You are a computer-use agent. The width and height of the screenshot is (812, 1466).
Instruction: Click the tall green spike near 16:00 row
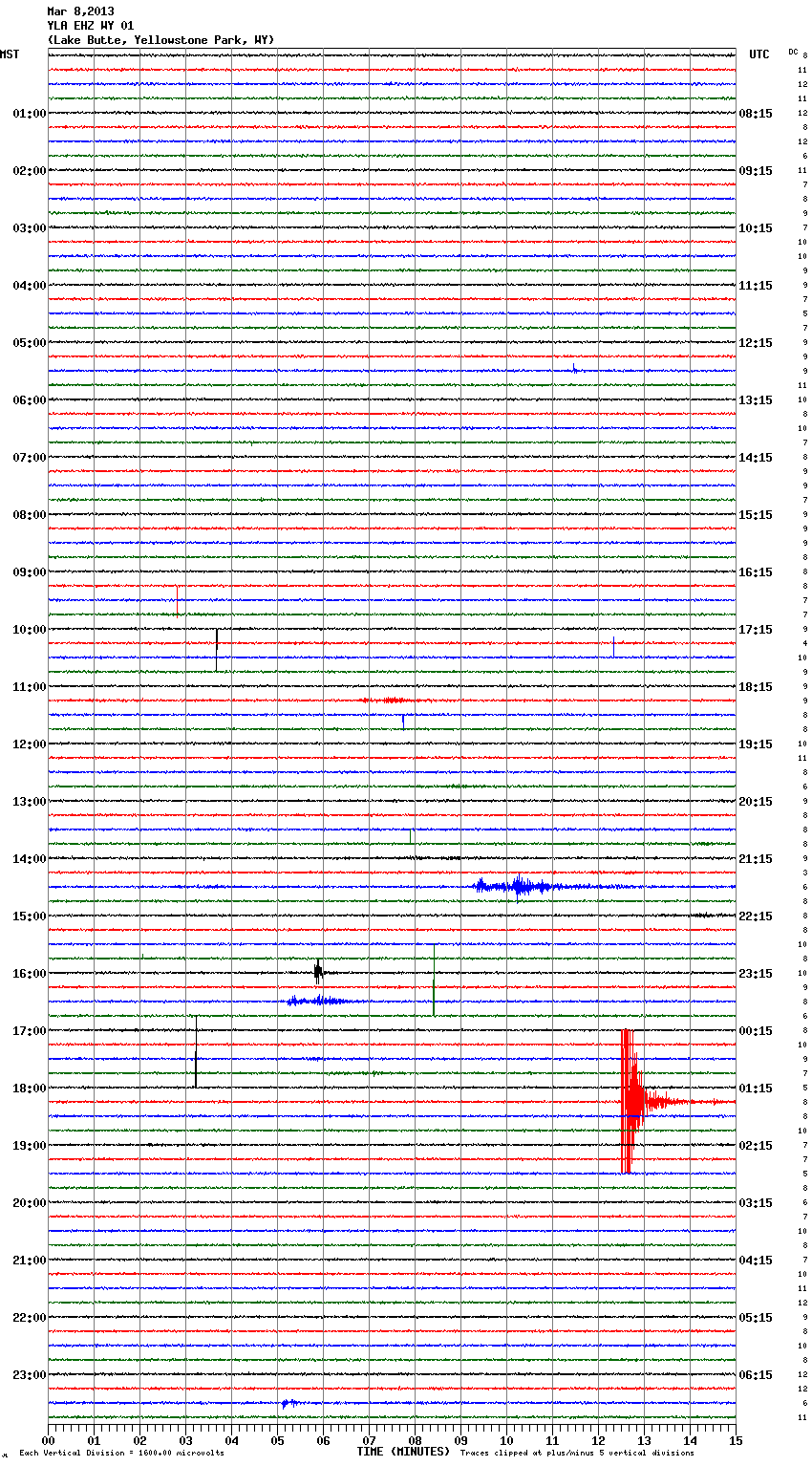point(434,980)
